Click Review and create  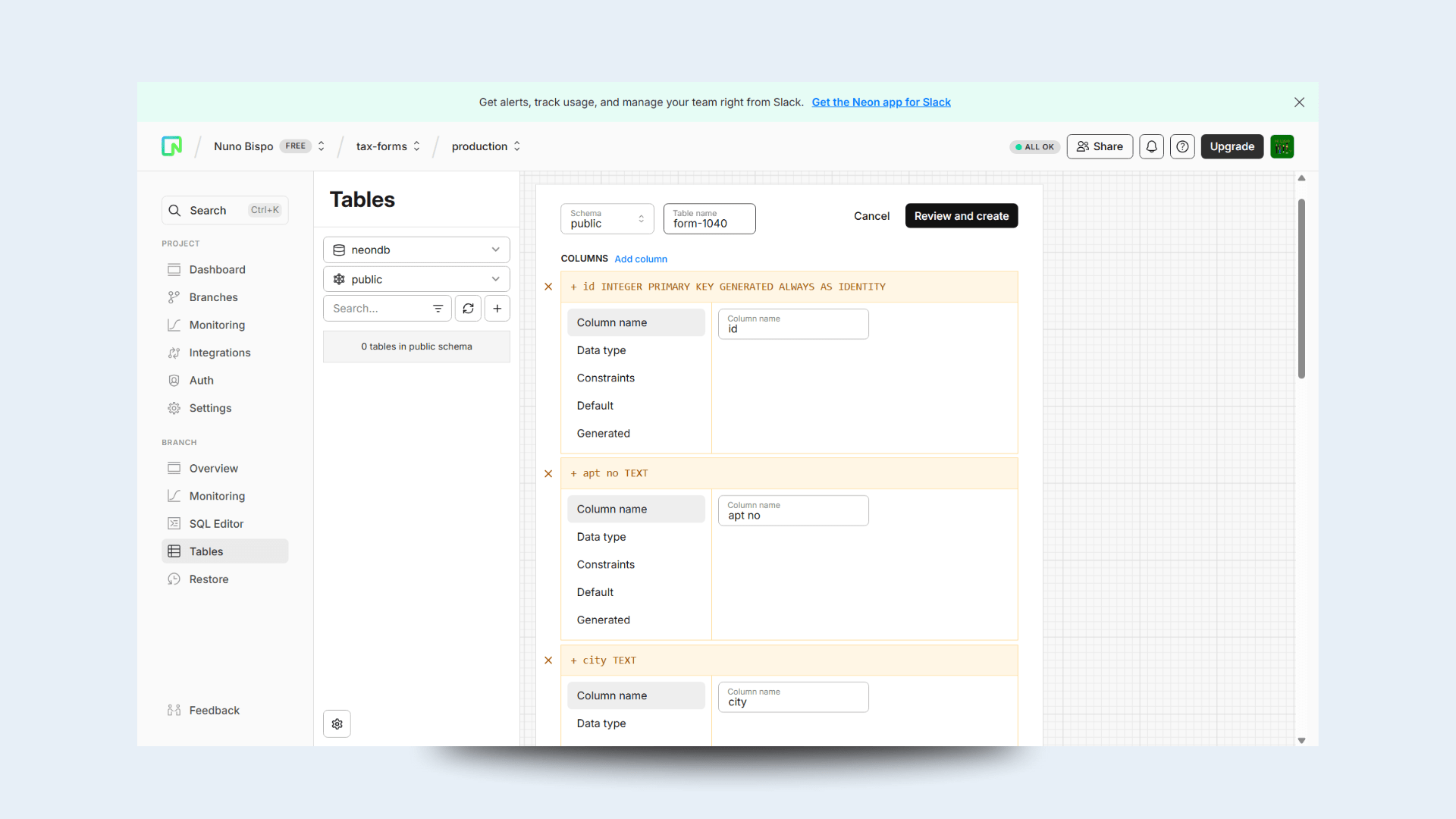(x=961, y=216)
